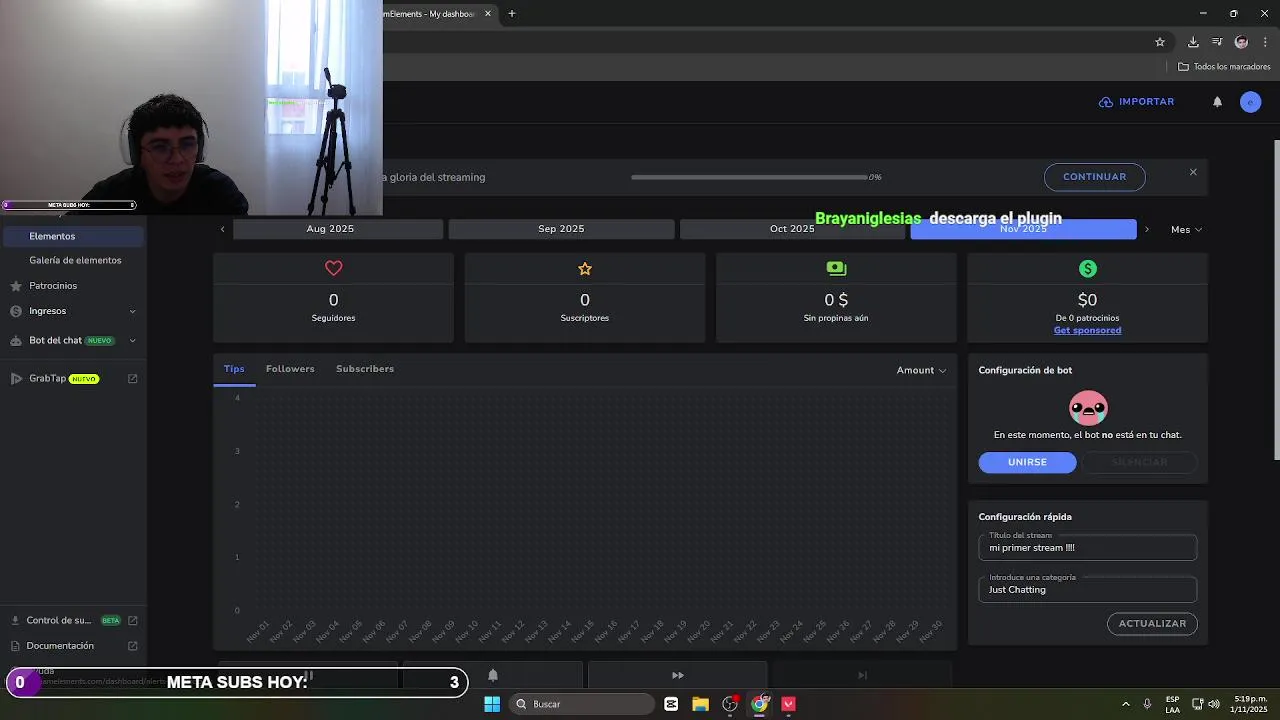The image size is (1280, 720).
Task: Open Galería de elementos in sidebar
Action: tap(75, 260)
